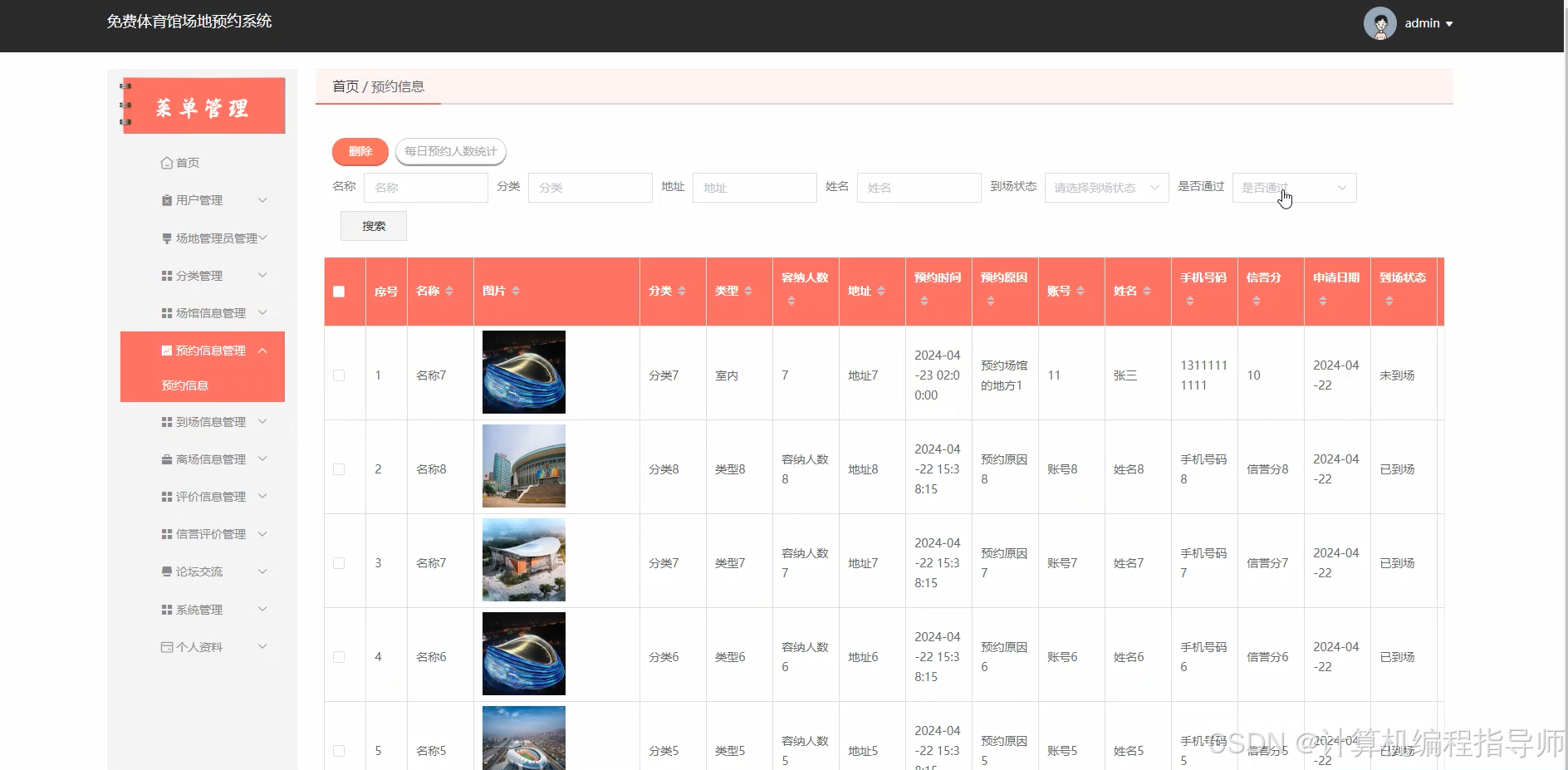Open the 个人资料 menu label
Screen dimensions: 1568x770
click(x=199, y=647)
